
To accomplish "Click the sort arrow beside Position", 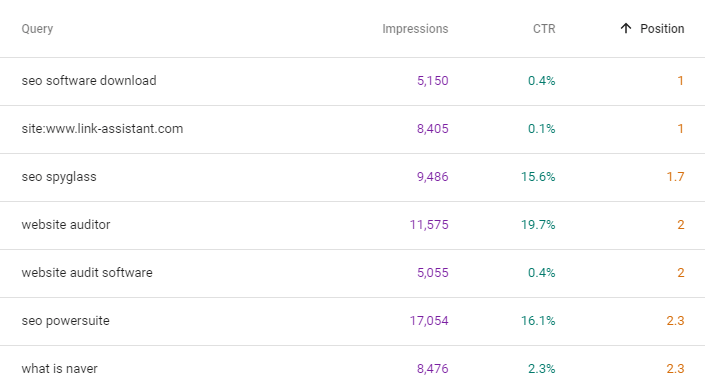I will 625,29.
